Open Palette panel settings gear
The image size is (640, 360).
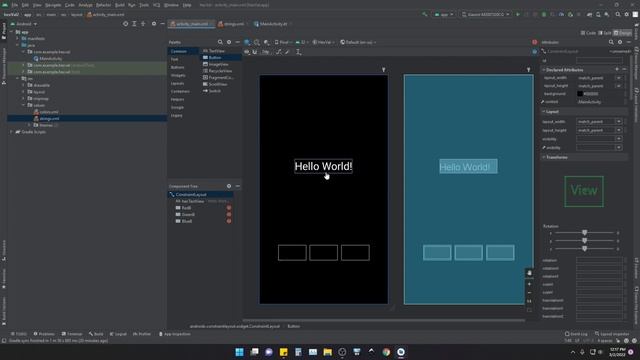point(229,42)
